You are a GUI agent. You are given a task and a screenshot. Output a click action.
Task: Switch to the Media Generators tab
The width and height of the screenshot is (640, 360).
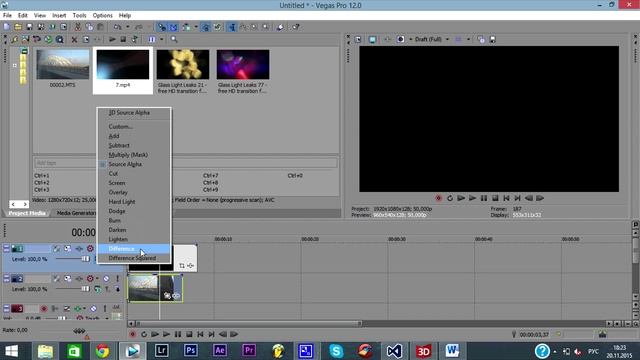pos(76,213)
